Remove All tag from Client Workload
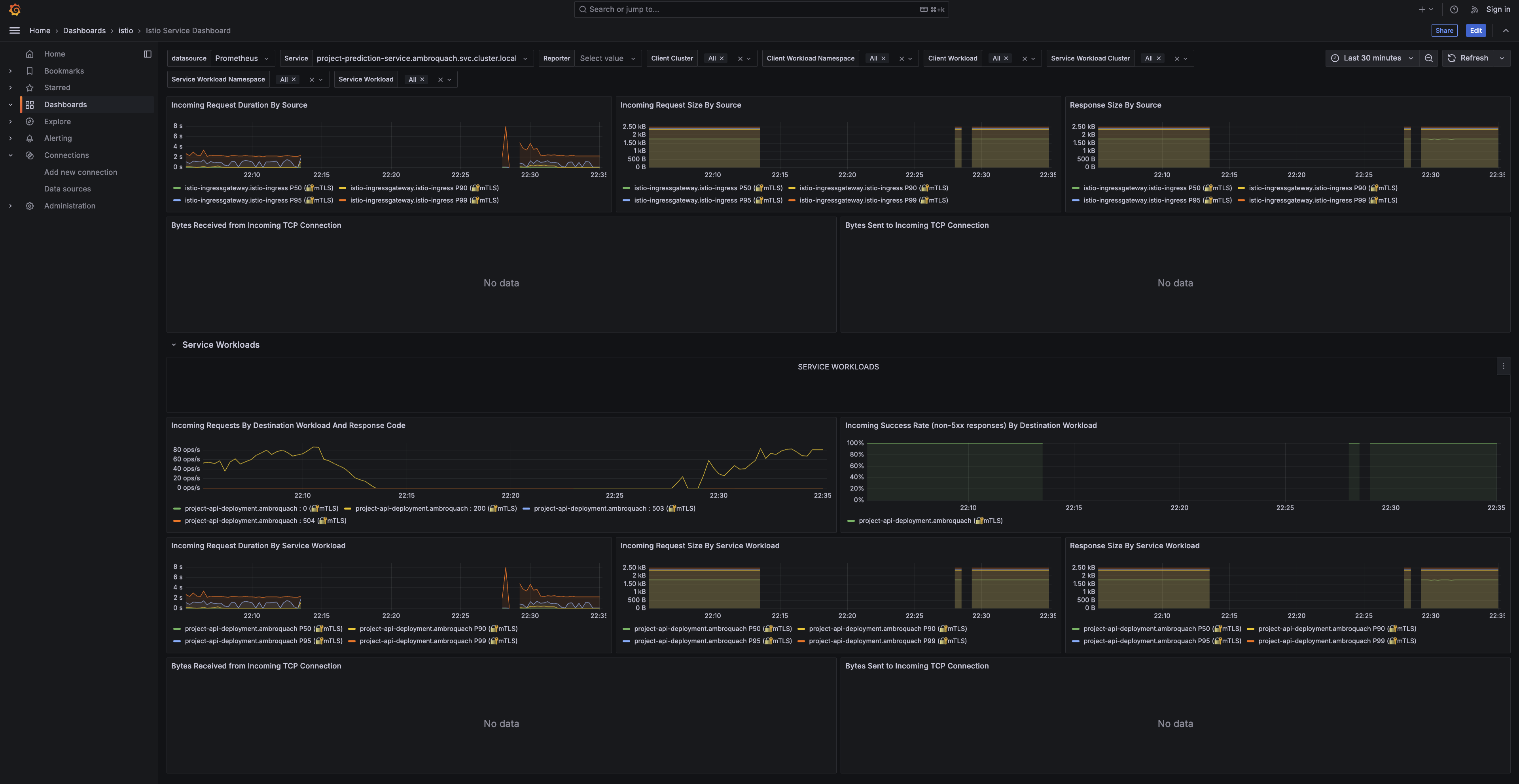This screenshot has height=784, width=1519. tap(1006, 59)
